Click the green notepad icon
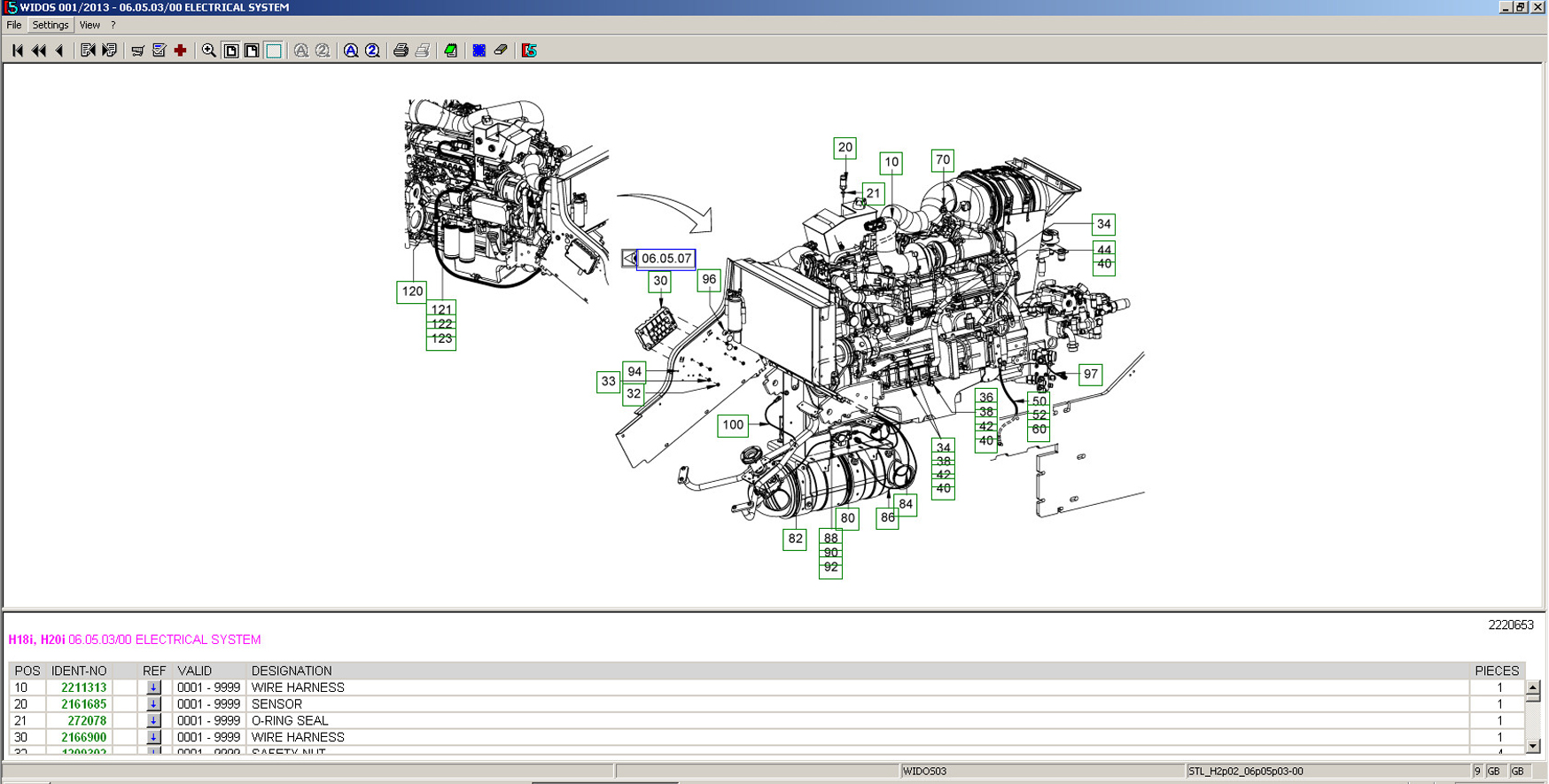Screen dimensions: 1549x784 tap(451, 50)
